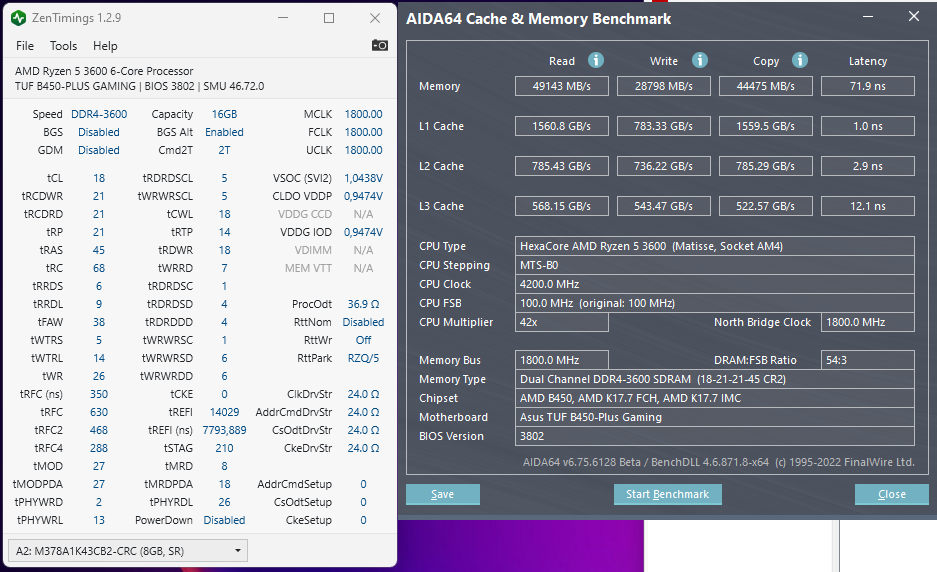937x572 pixels.
Task: Click the tRAS value 45
Action: pyautogui.click(x=99, y=250)
